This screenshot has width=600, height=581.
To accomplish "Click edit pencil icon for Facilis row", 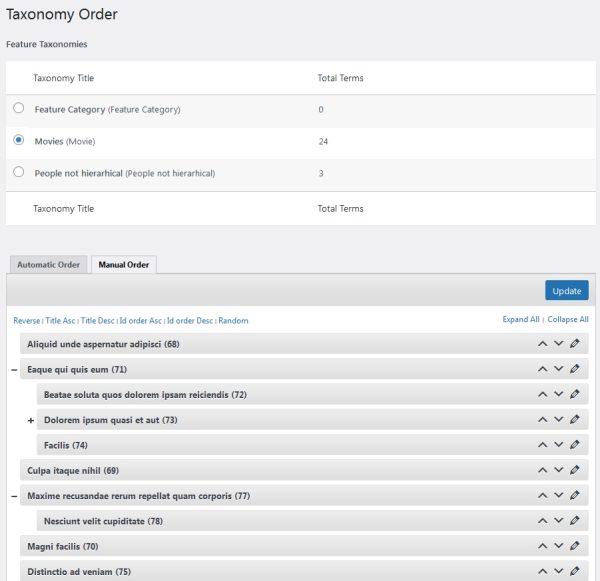I will click(575, 445).
